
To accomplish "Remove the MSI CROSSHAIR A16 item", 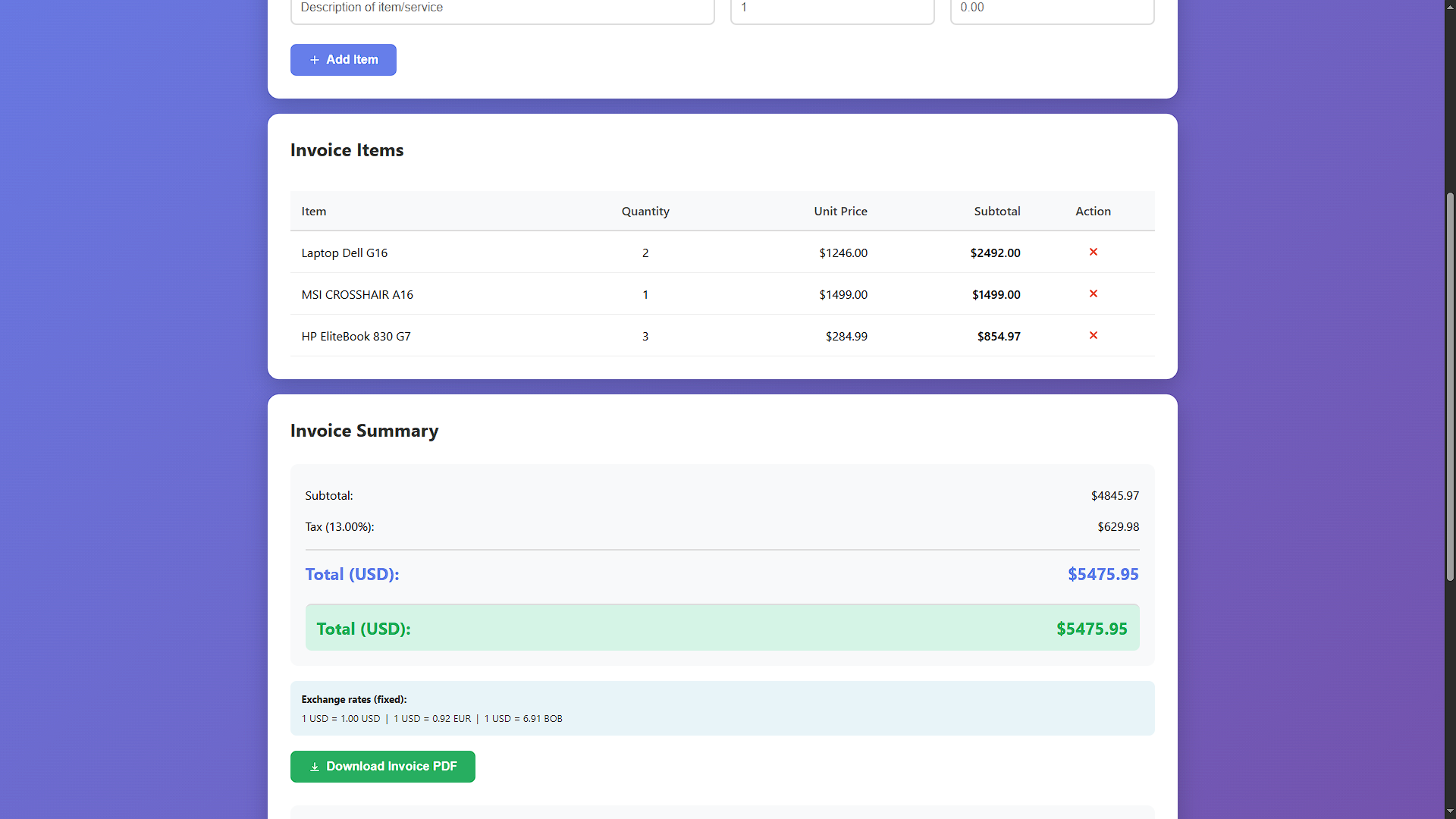I will pos(1093,293).
